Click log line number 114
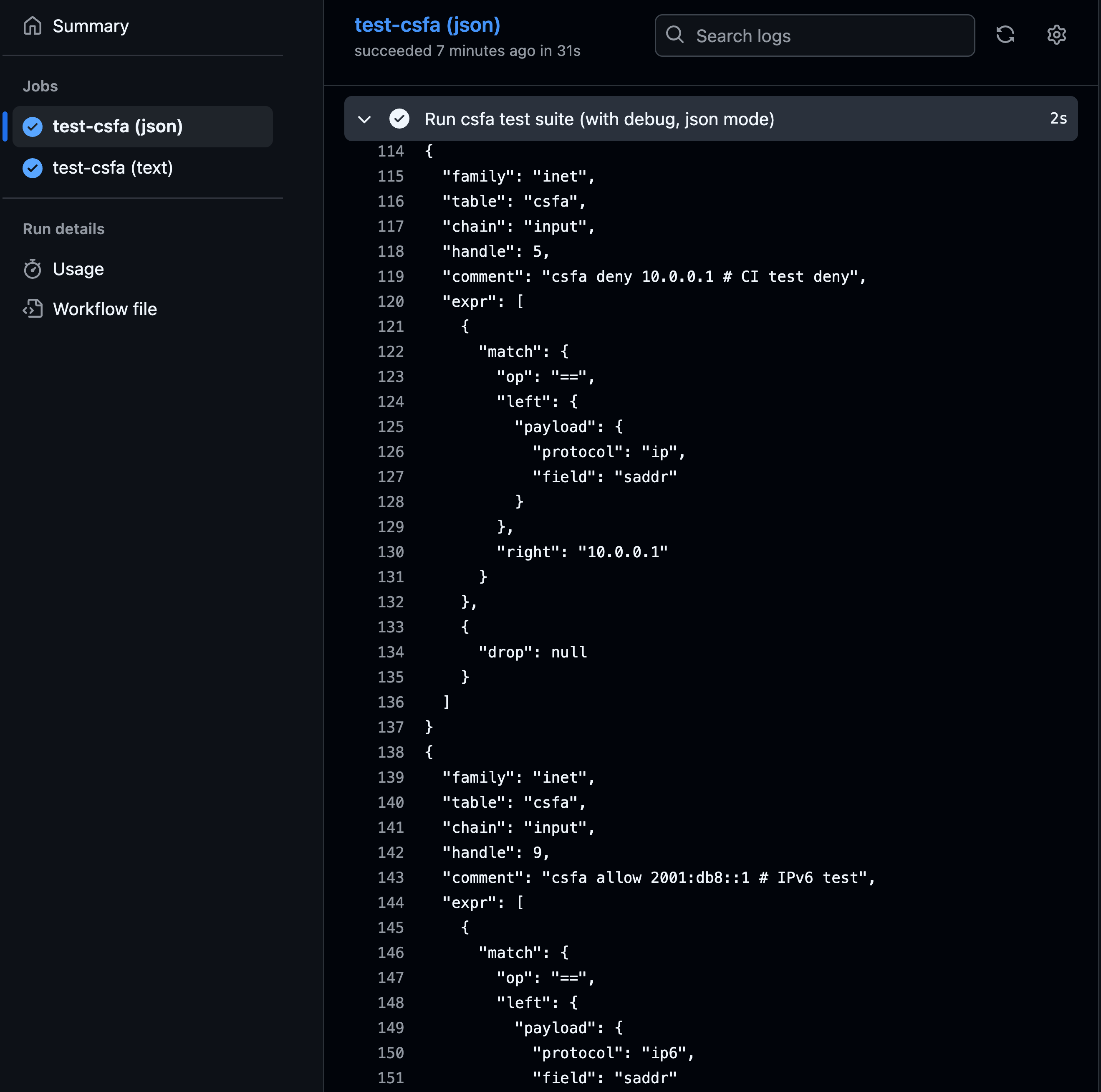Screen dimensions: 1101x1092 tap(390, 152)
